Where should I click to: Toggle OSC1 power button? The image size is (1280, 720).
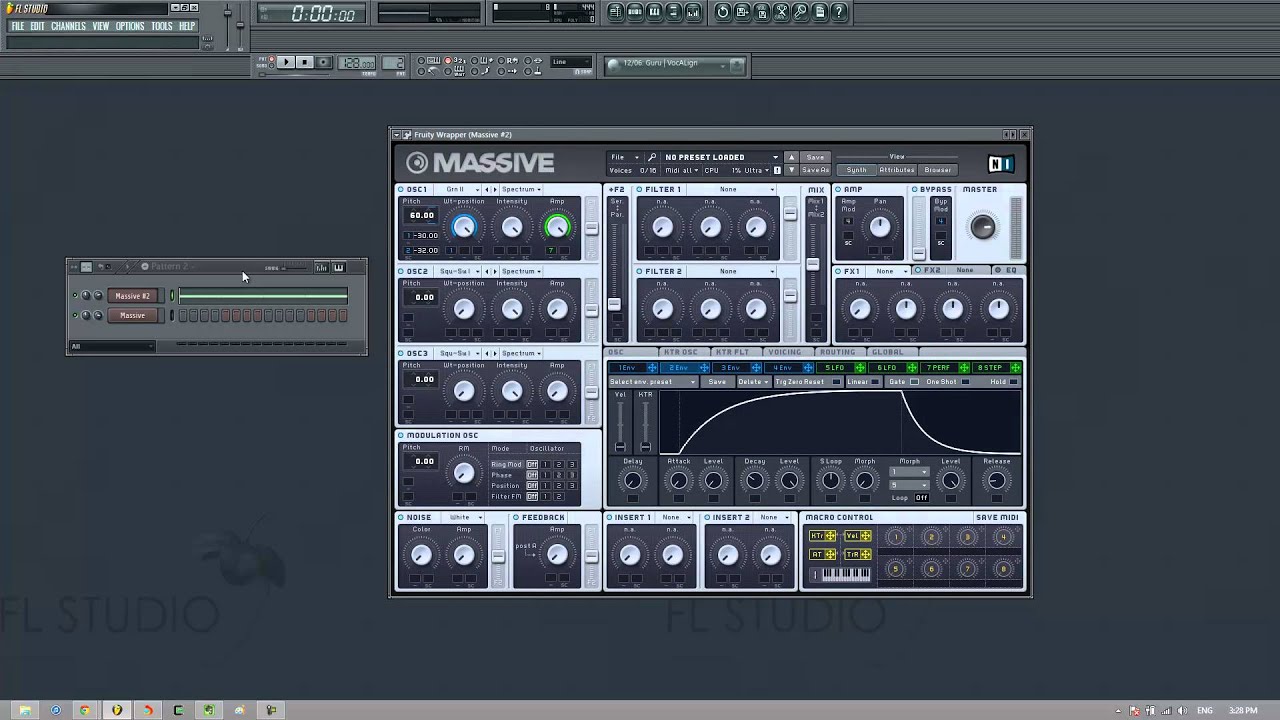[401, 189]
